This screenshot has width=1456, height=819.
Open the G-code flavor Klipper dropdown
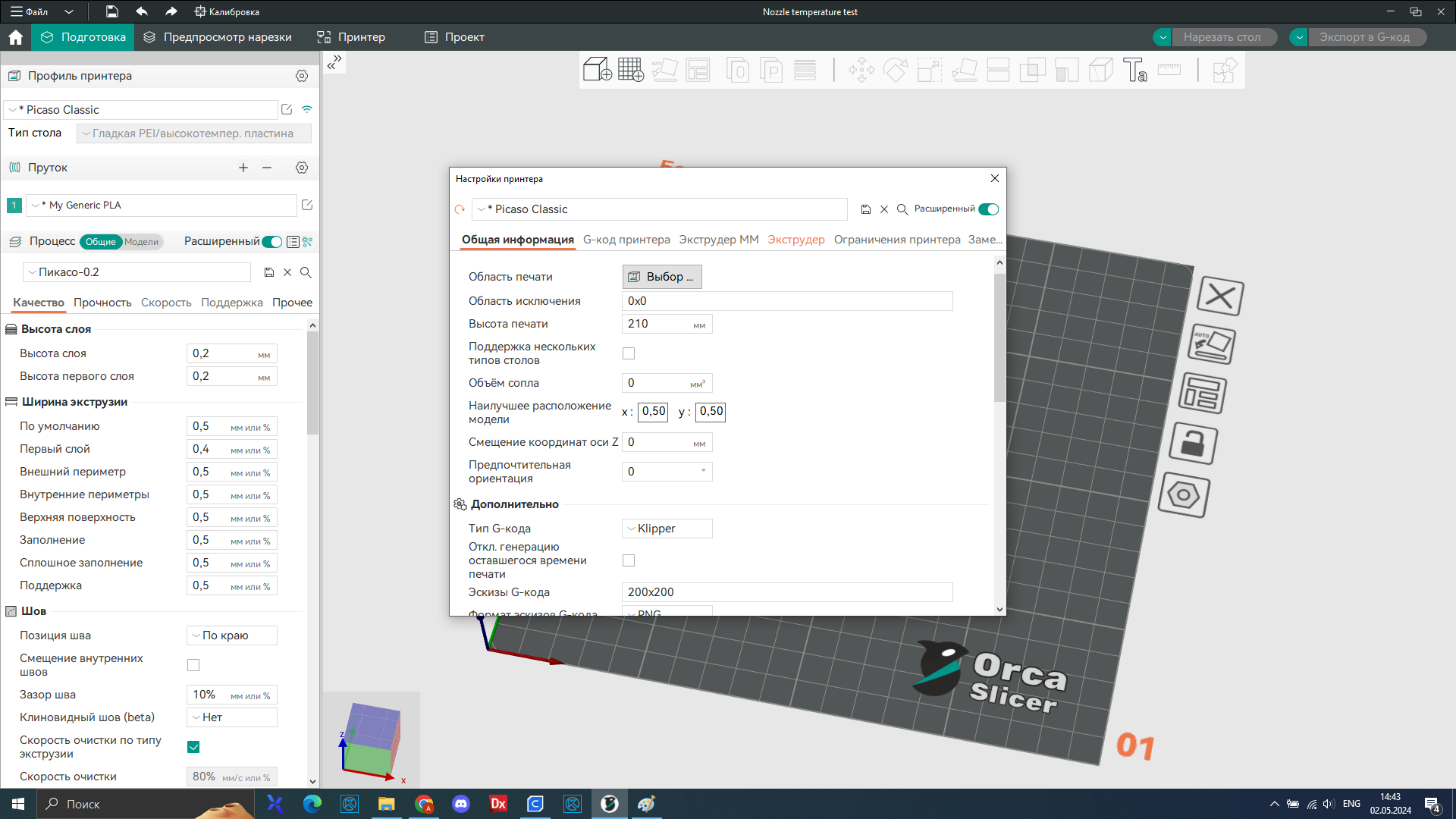click(x=667, y=529)
